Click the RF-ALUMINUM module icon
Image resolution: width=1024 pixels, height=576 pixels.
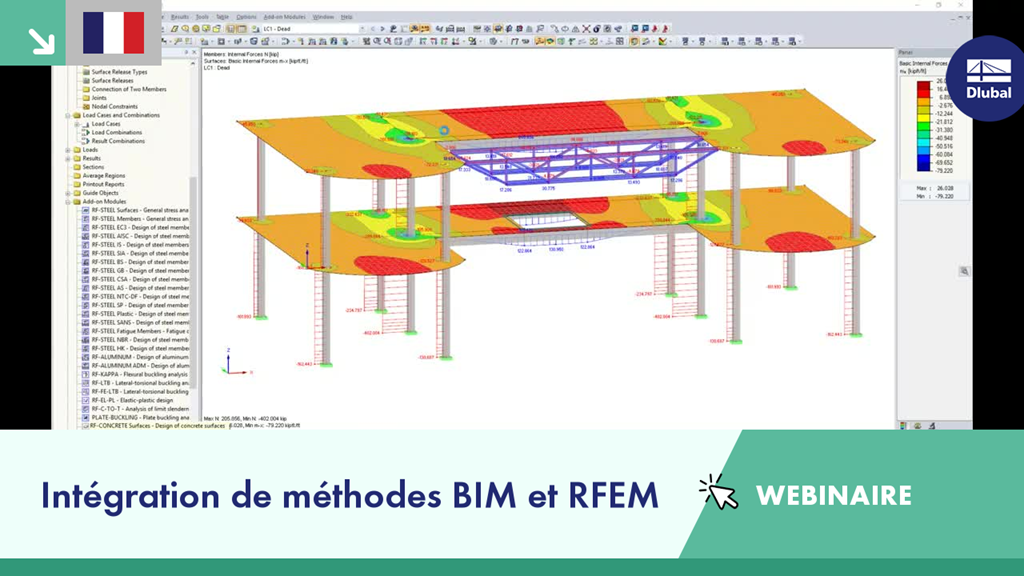point(86,357)
